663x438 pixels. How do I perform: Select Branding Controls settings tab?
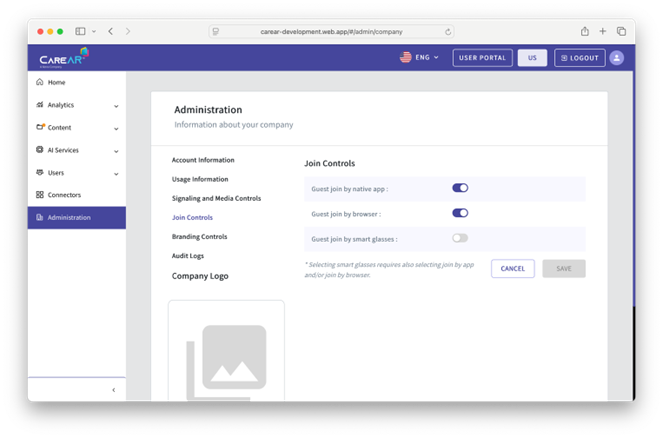coord(199,237)
